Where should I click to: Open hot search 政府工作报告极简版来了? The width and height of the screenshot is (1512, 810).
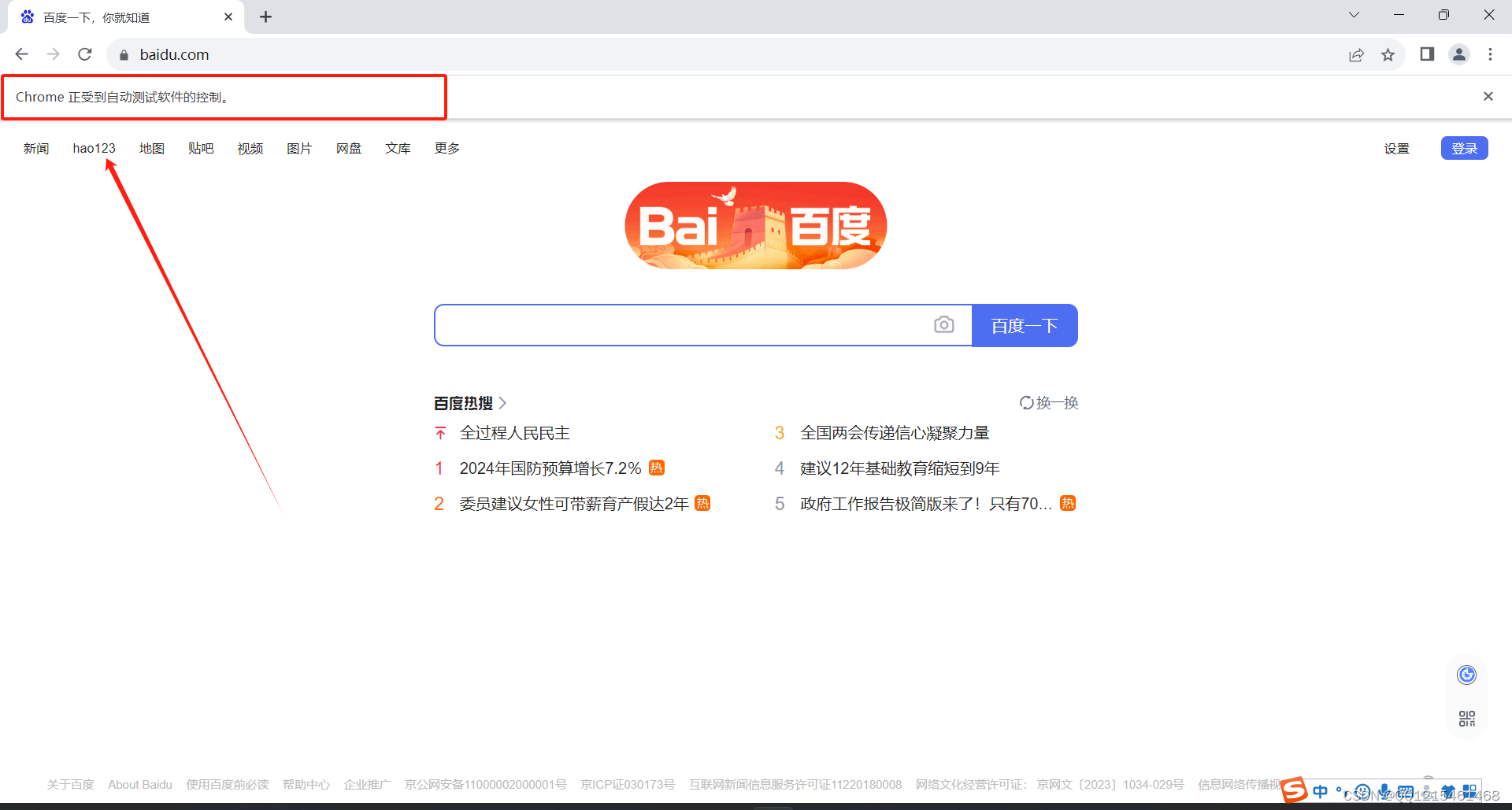pyautogui.click(x=926, y=504)
